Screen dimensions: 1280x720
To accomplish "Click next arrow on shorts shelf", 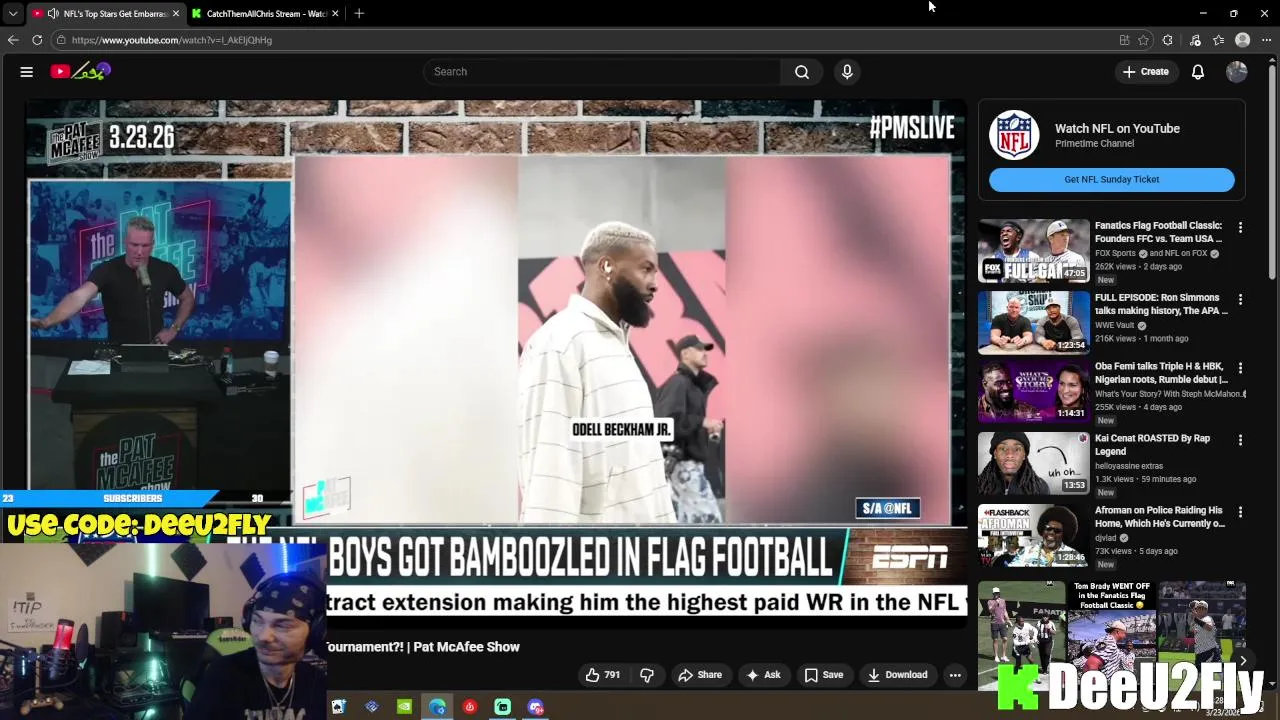I will 1243,660.
